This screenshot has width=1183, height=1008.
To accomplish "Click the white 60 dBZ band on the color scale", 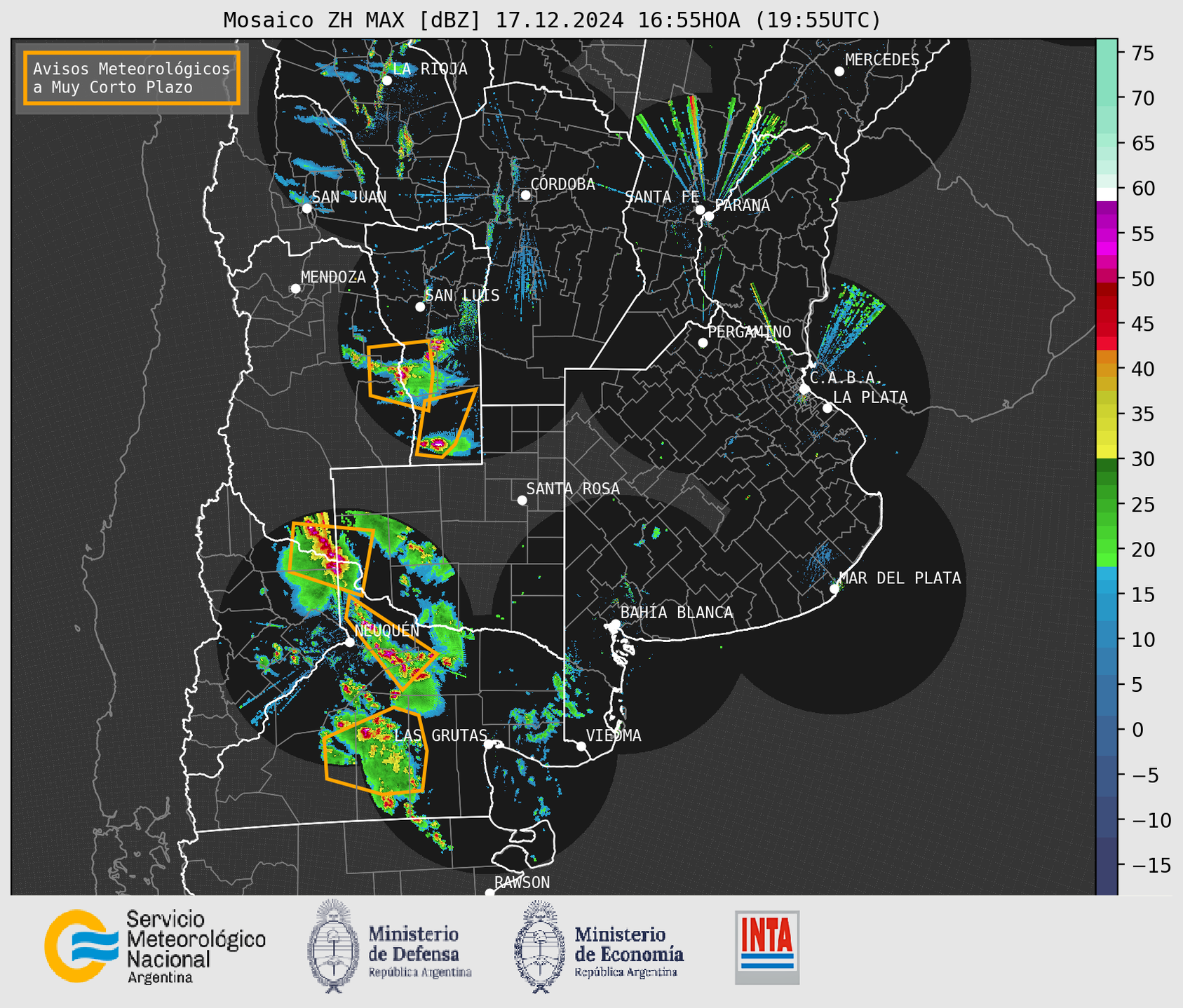I will (1107, 194).
